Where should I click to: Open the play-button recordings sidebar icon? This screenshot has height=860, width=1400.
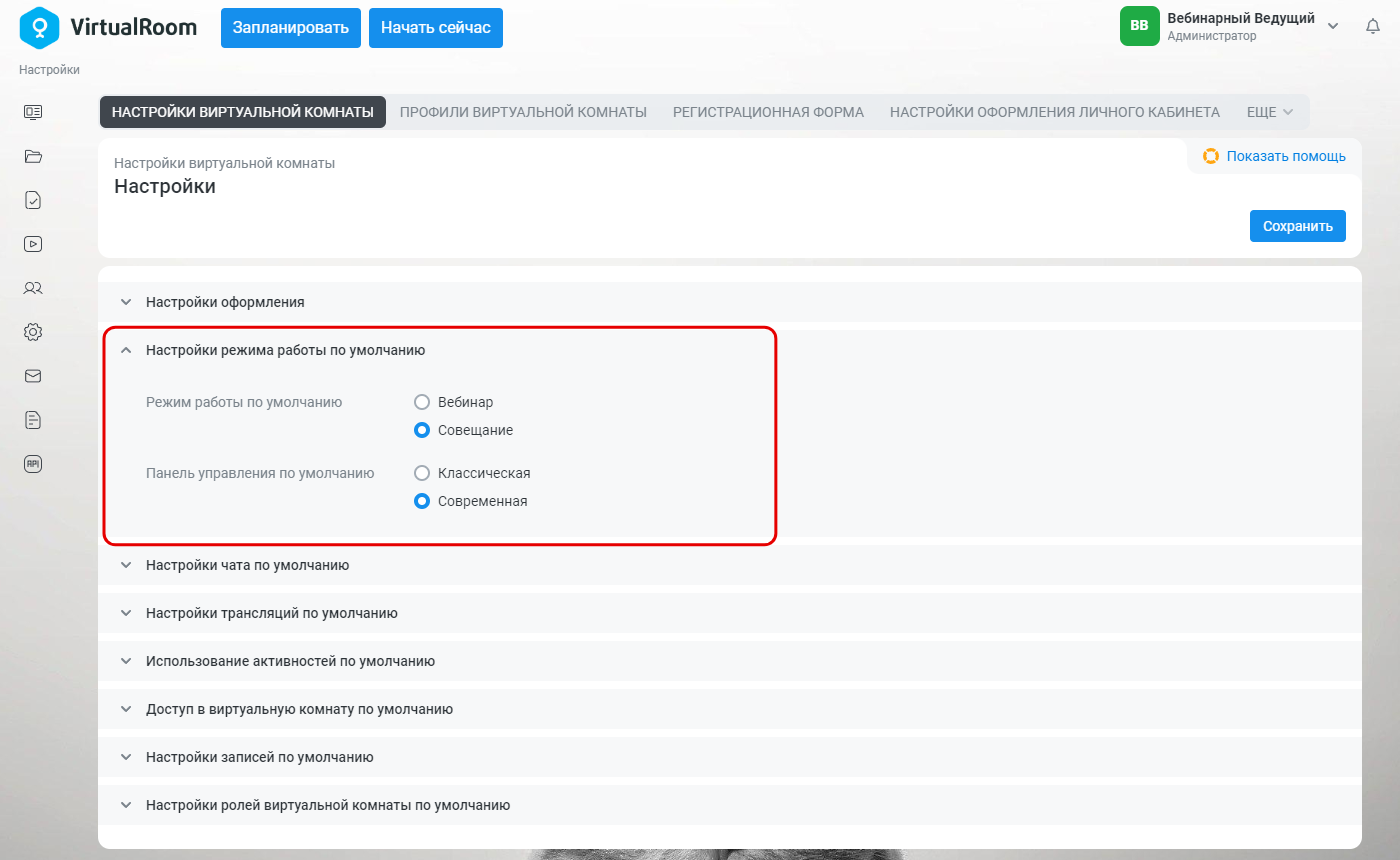click(33, 243)
